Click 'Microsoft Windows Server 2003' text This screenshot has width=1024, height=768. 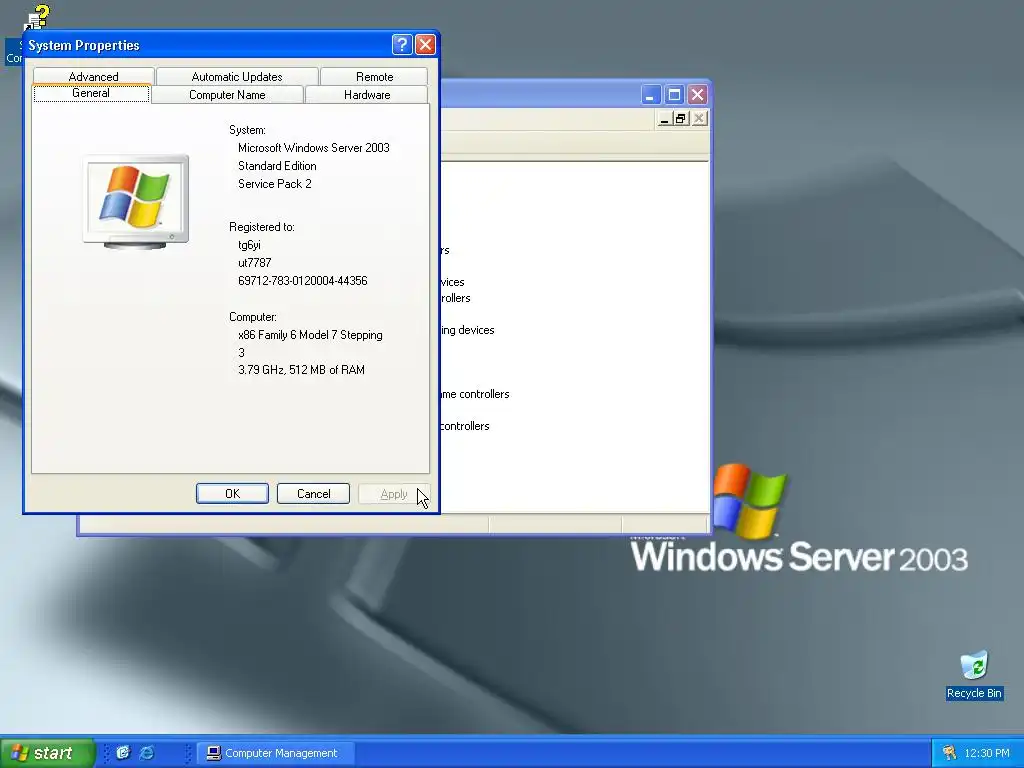(313, 148)
